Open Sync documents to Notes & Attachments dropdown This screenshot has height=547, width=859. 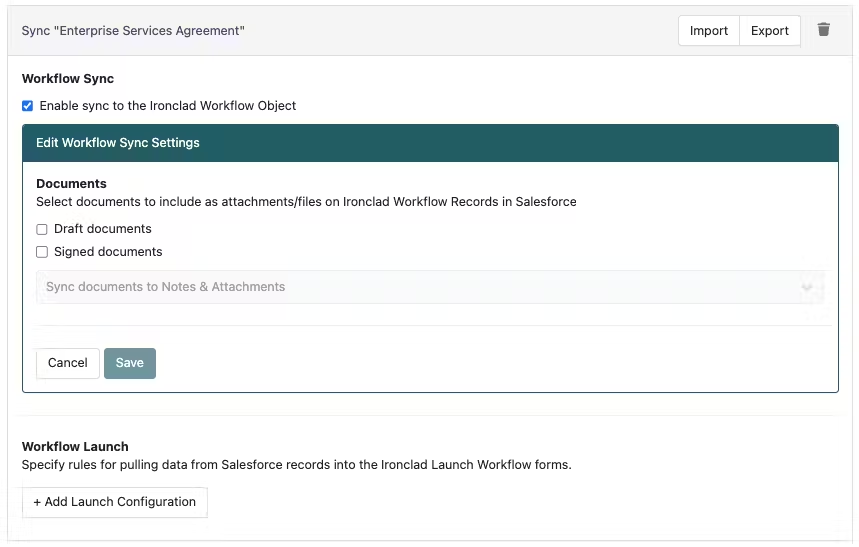pyautogui.click(x=430, y=287)
